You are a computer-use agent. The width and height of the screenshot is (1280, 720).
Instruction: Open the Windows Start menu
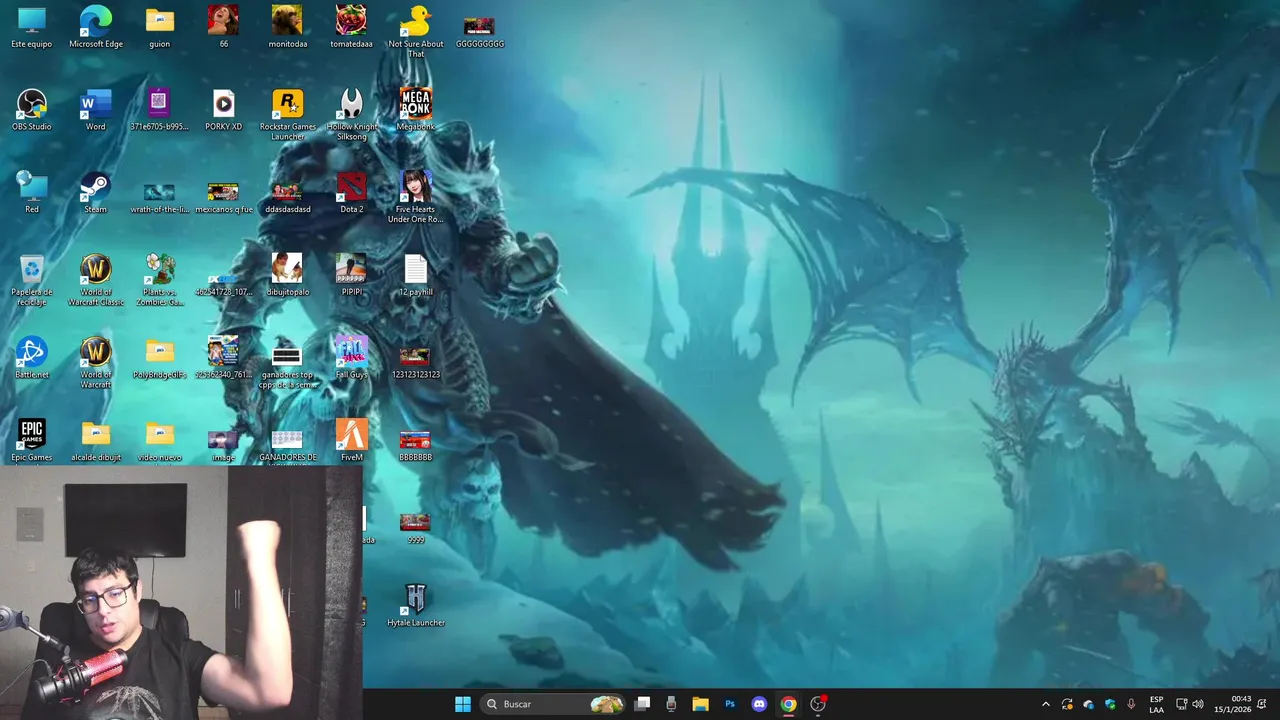(x=463, y=704)
